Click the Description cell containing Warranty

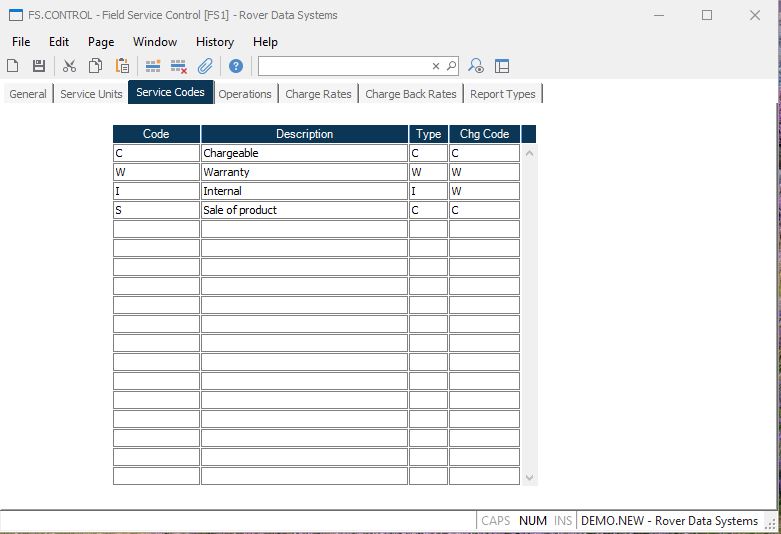(304, 172)
